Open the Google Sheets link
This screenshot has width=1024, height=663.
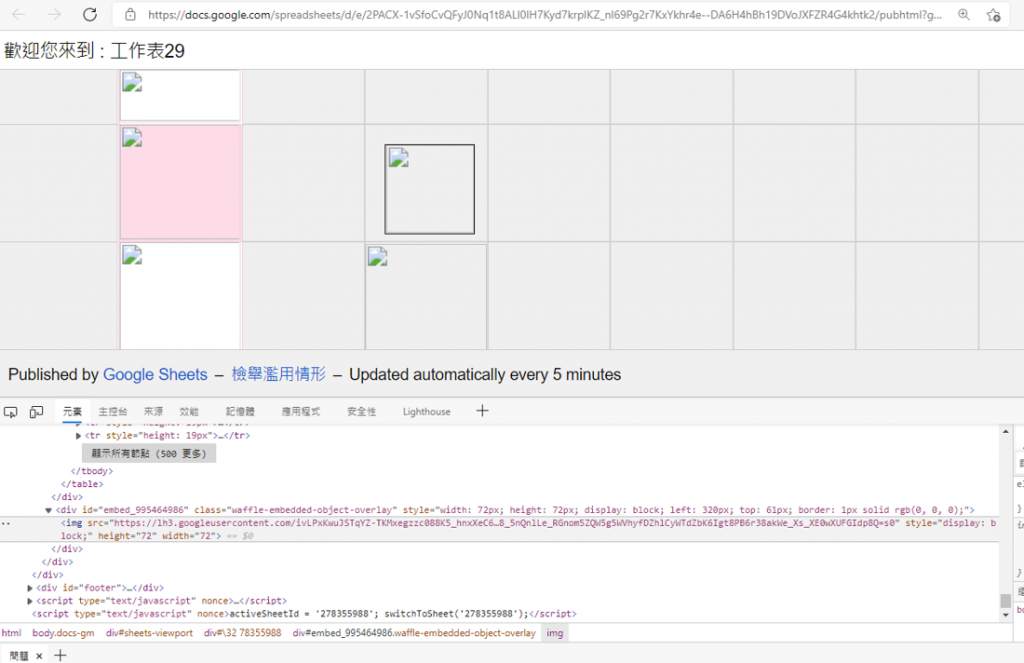(155, 374)
